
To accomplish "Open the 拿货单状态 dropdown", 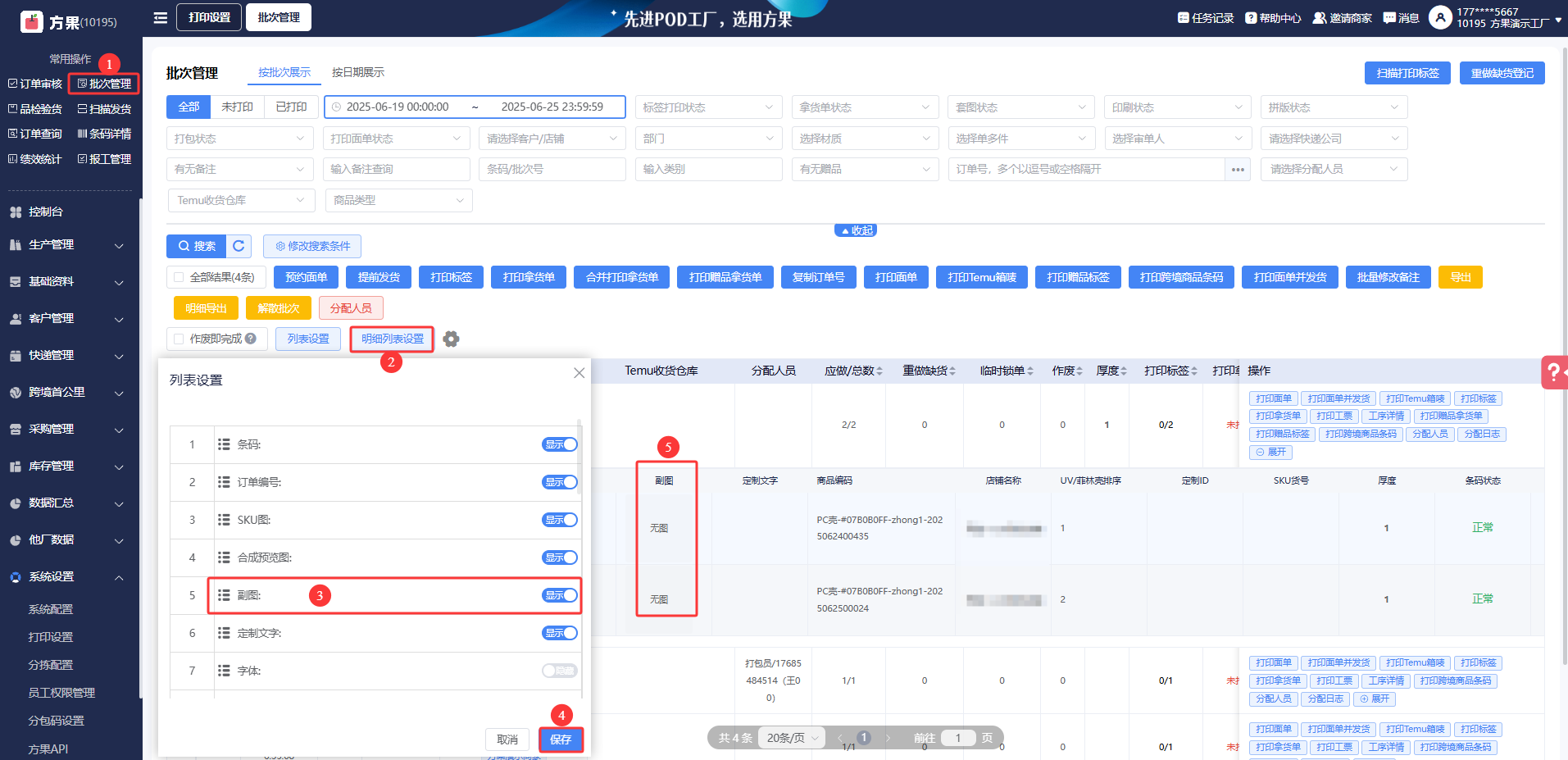I will (x=865, y=107).
